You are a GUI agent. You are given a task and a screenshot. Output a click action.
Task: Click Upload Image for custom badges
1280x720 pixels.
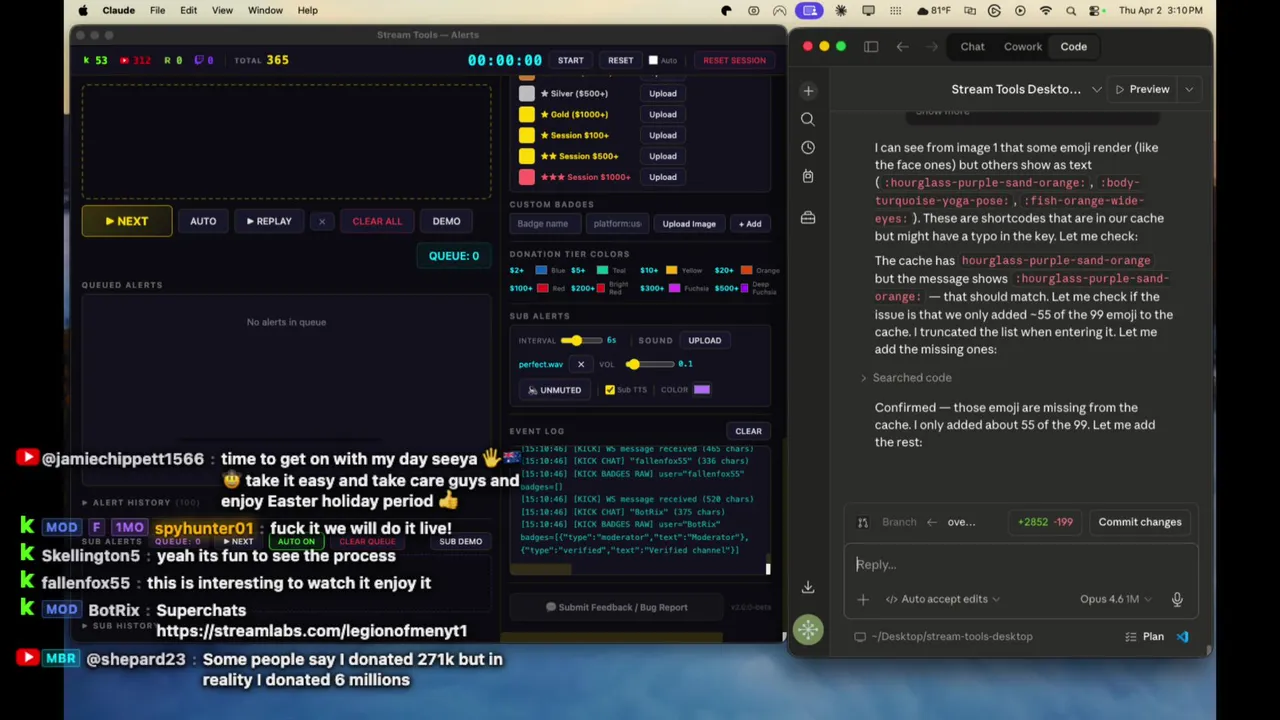click(688, 224)
